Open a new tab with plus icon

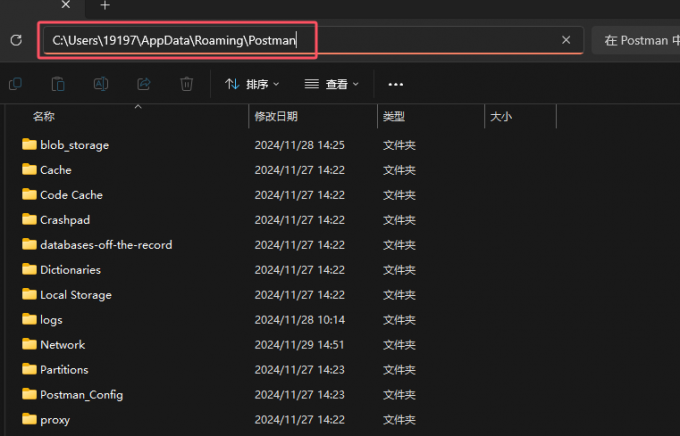click(x=105, y=5)
